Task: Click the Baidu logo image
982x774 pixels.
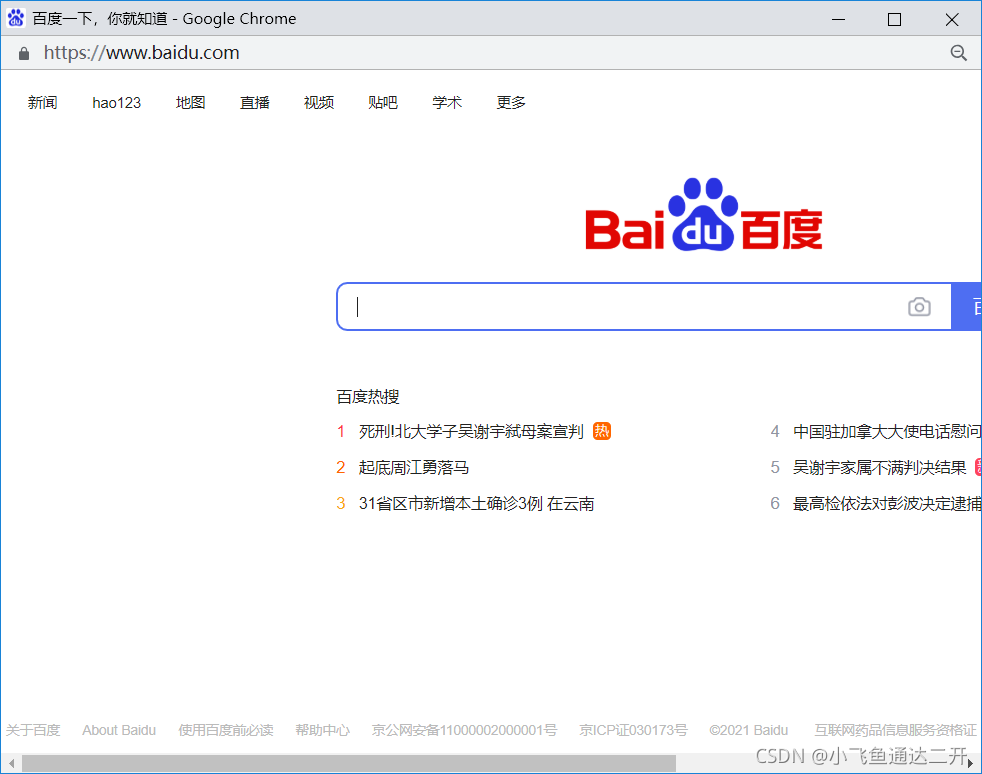Action: point(703,215)
